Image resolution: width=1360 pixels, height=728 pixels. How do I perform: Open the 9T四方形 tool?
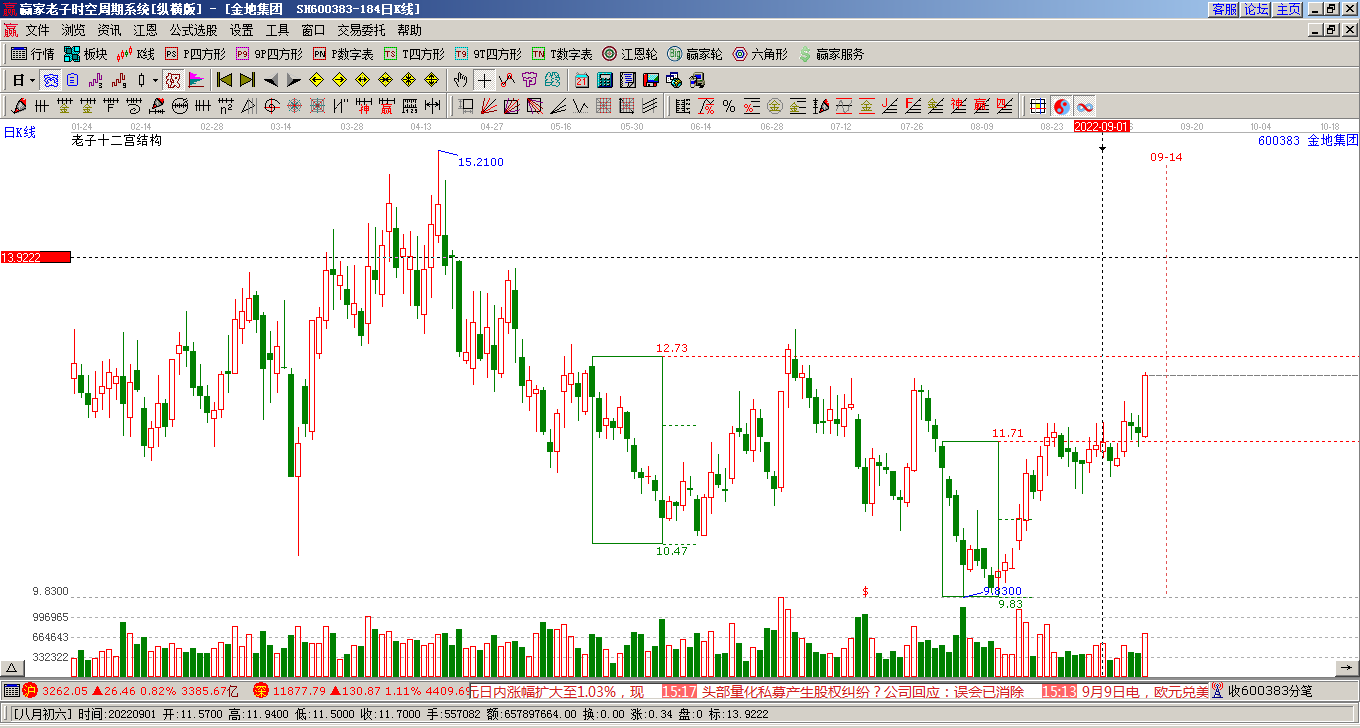(488, 54)
